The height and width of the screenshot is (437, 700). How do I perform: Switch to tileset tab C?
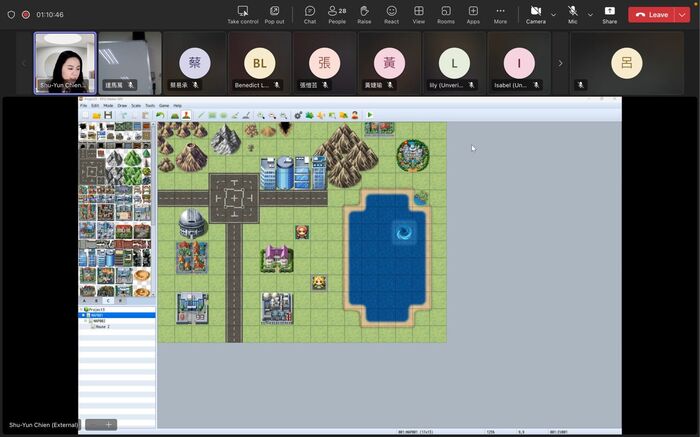108,301
